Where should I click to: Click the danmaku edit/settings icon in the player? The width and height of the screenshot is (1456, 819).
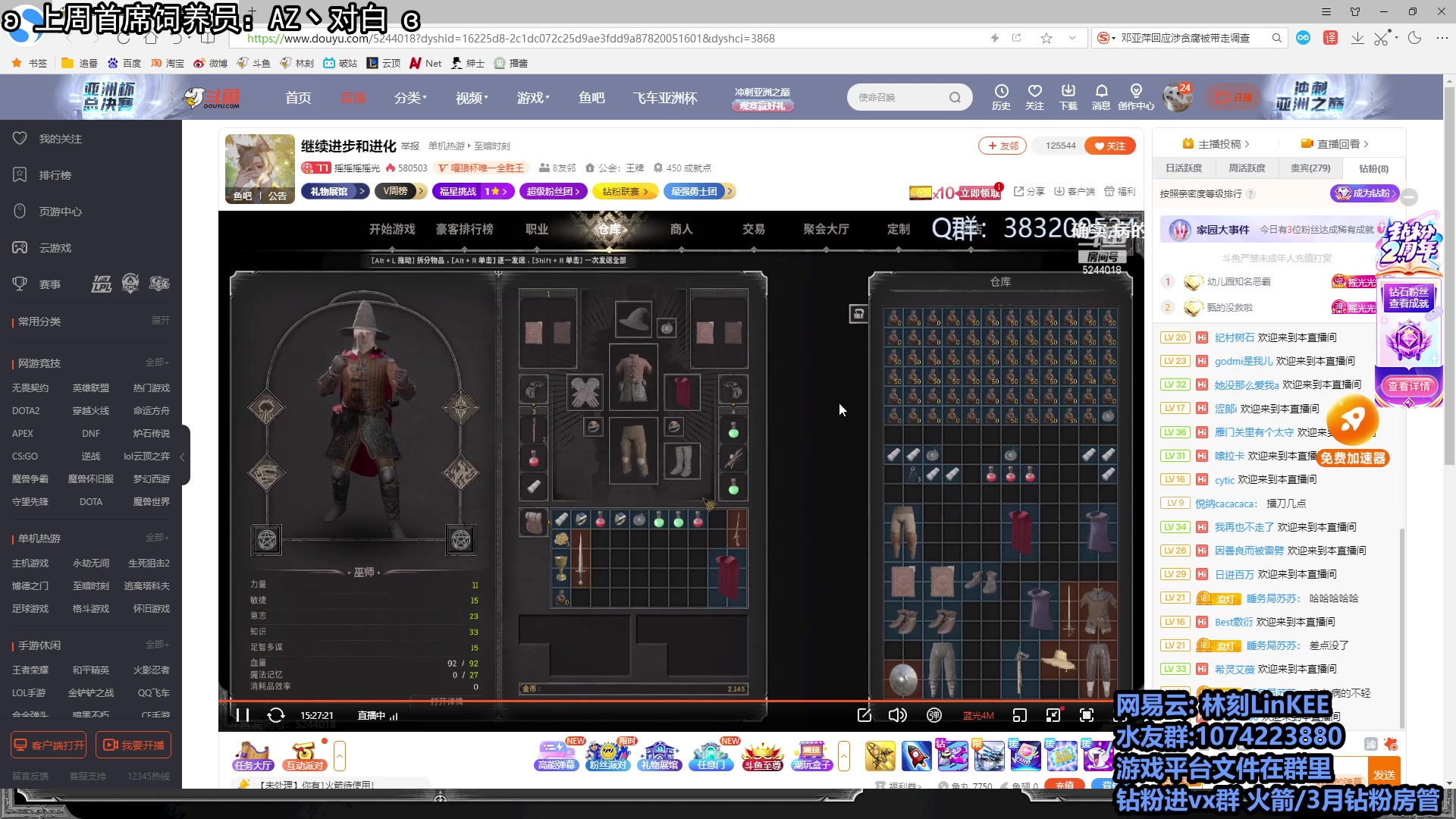point(864,715)
